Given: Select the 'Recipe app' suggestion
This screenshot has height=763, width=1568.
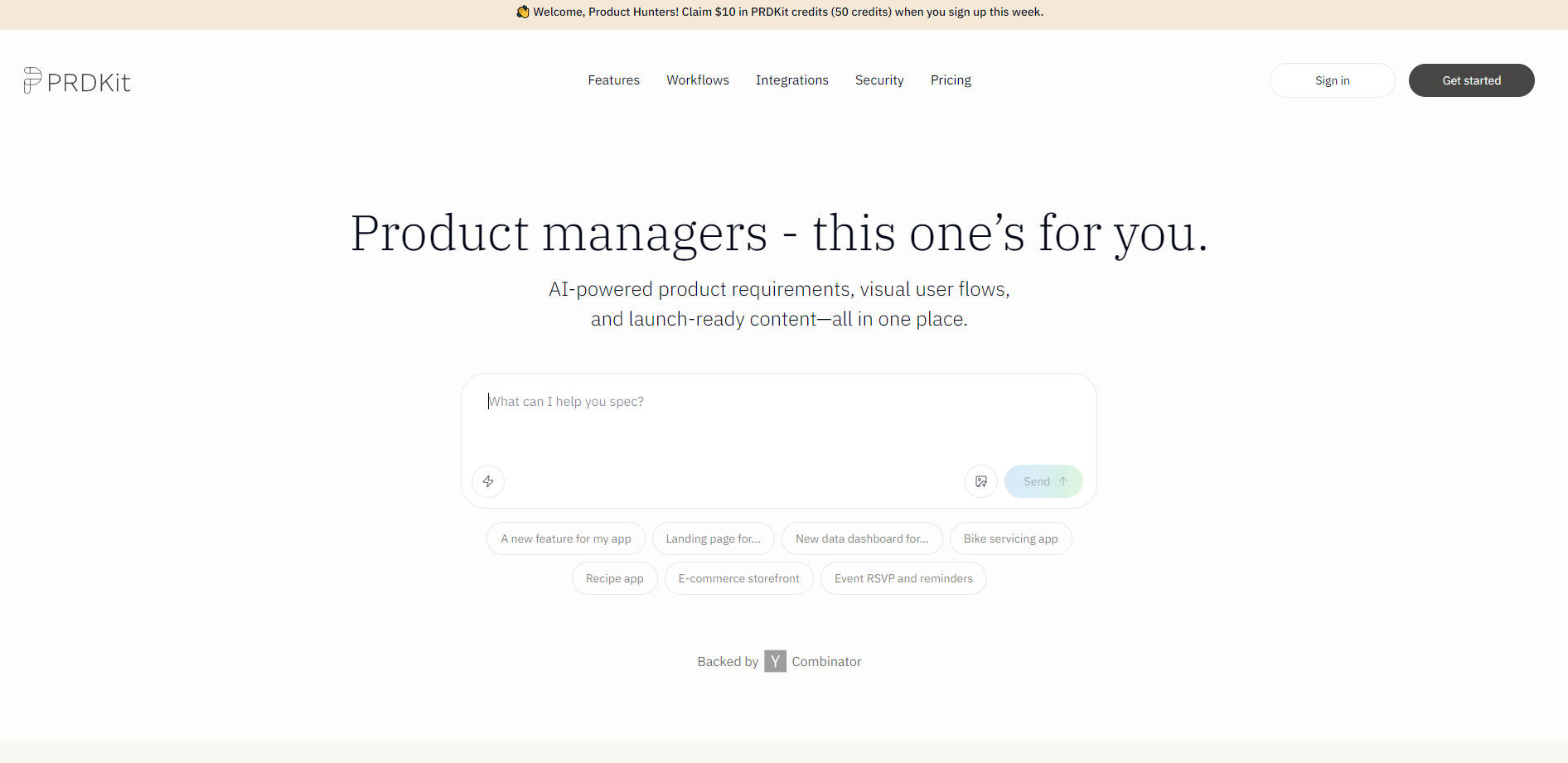Looking at the screenshot, I should [614, 578].
